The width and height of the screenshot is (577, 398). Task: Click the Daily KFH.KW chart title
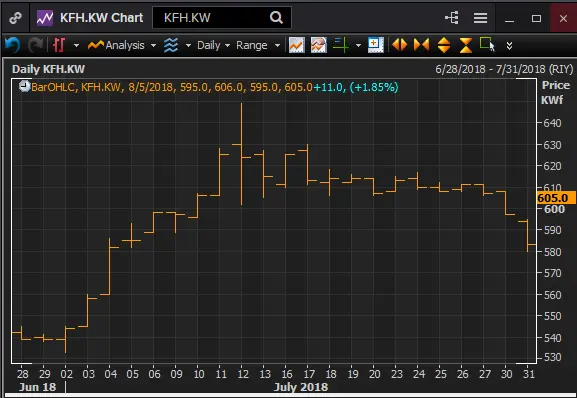pyautogui.click(x=49, y=69)
